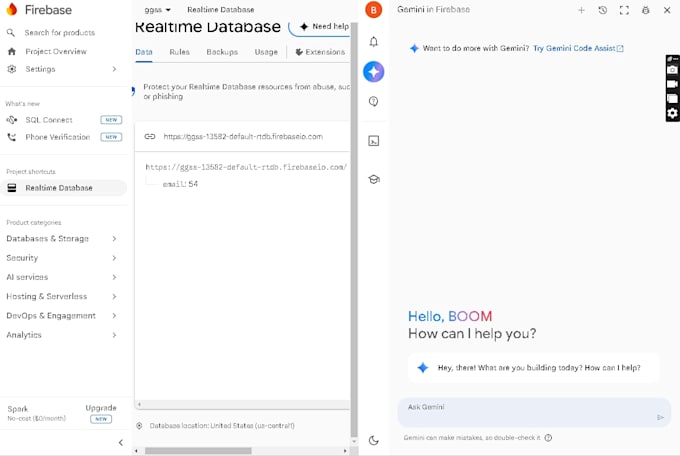Click Realtime Database breadcrumb
This screenshot has height=456, width=680.
(x=221, y=10)
